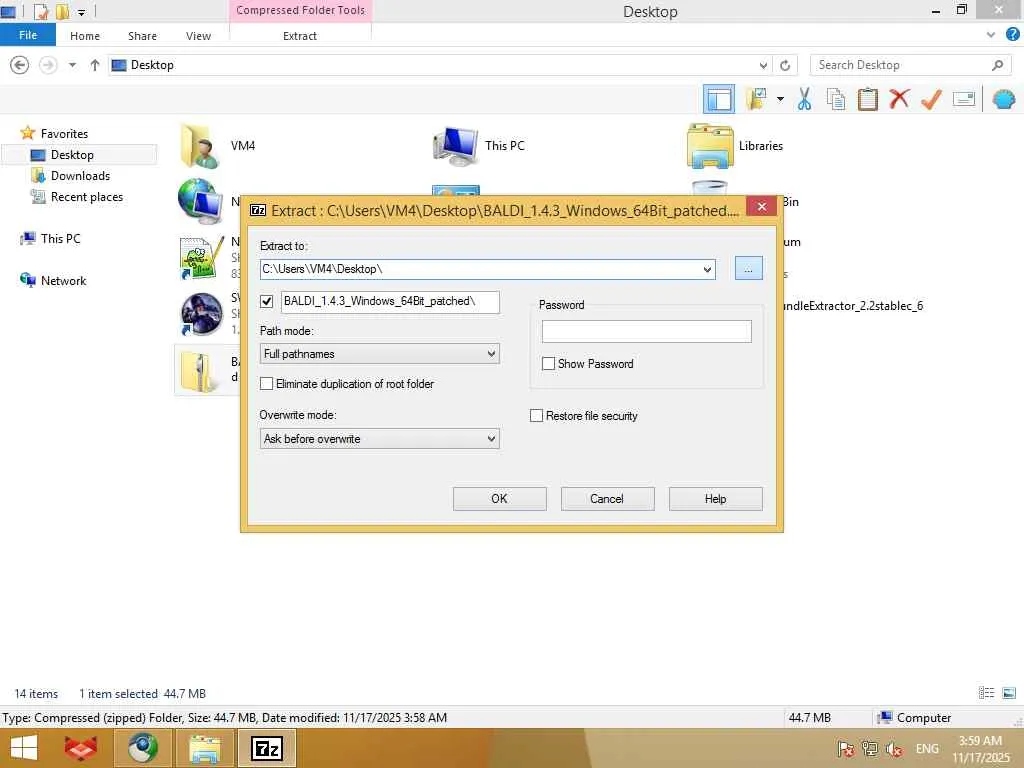
Task: Open the folder options dropdown arrow
Action: [x=780, y=99]
